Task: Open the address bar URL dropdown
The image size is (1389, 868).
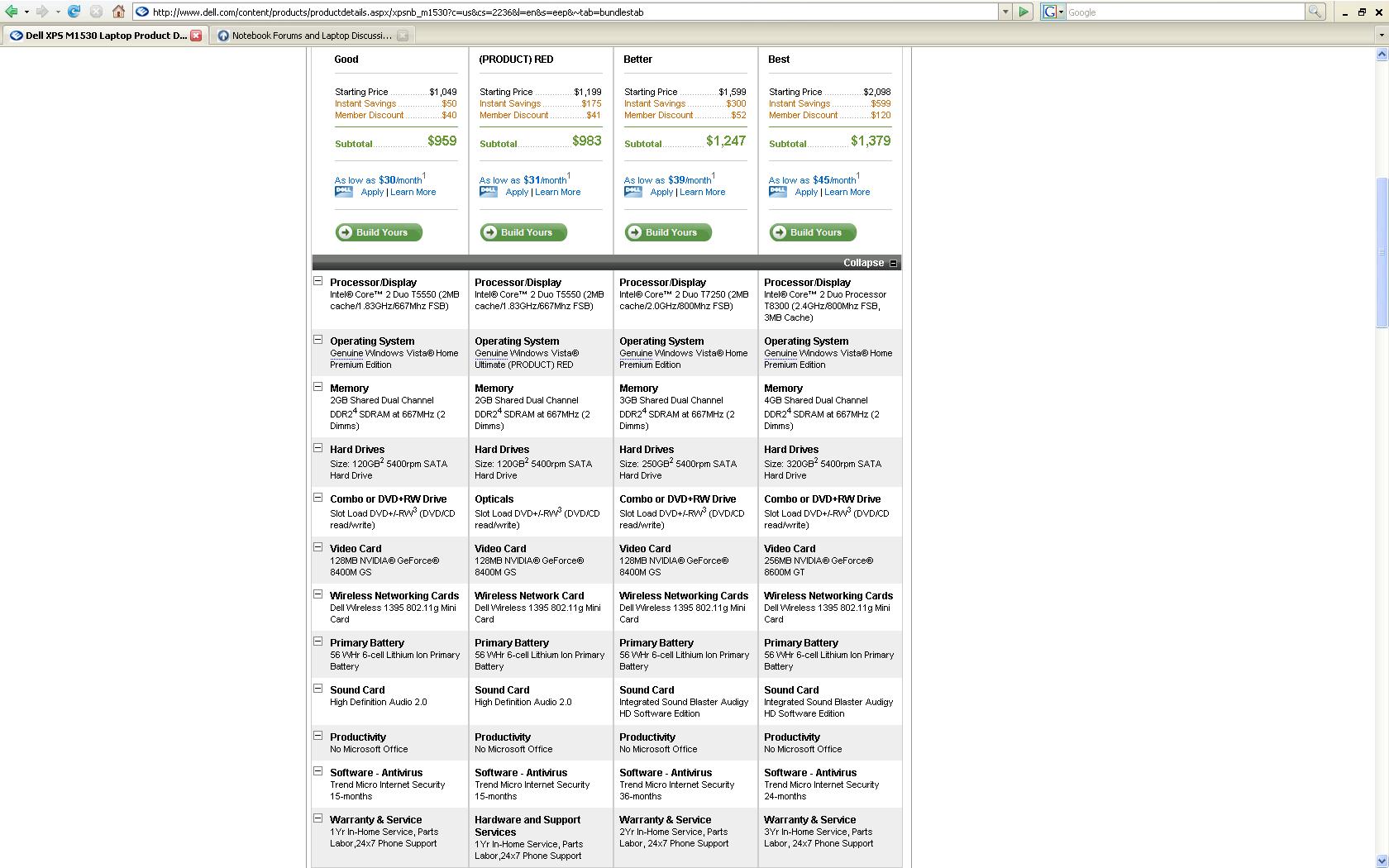Action: 1005,12
